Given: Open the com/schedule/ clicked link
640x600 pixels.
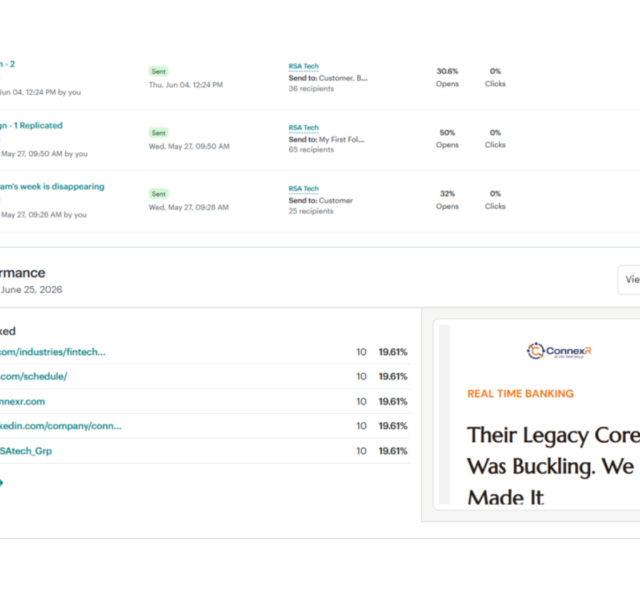Looking at the screenshot, I should [x=33, y=376].
